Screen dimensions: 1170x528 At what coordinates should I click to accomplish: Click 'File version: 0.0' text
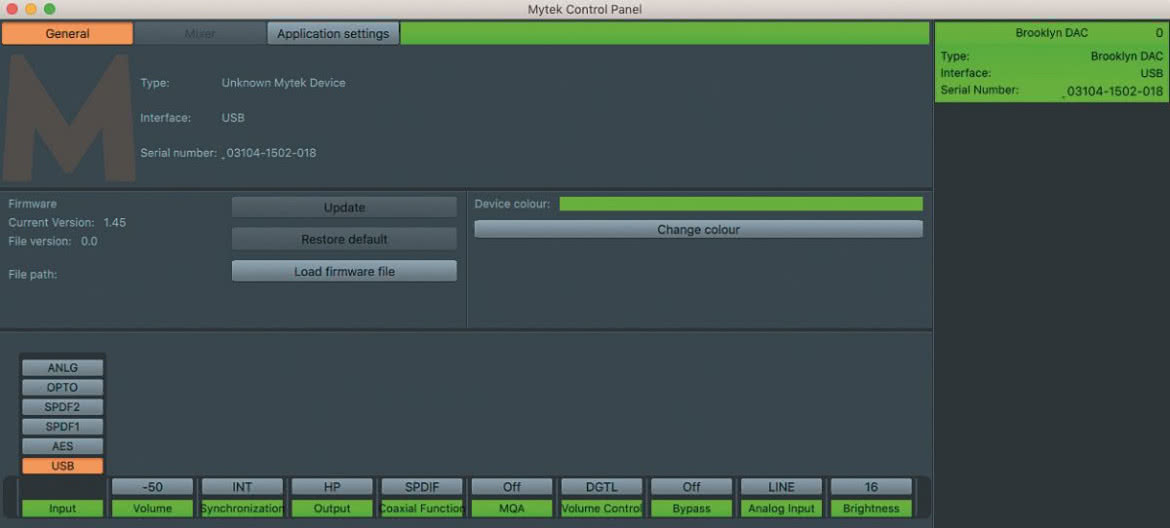[53, 242]
